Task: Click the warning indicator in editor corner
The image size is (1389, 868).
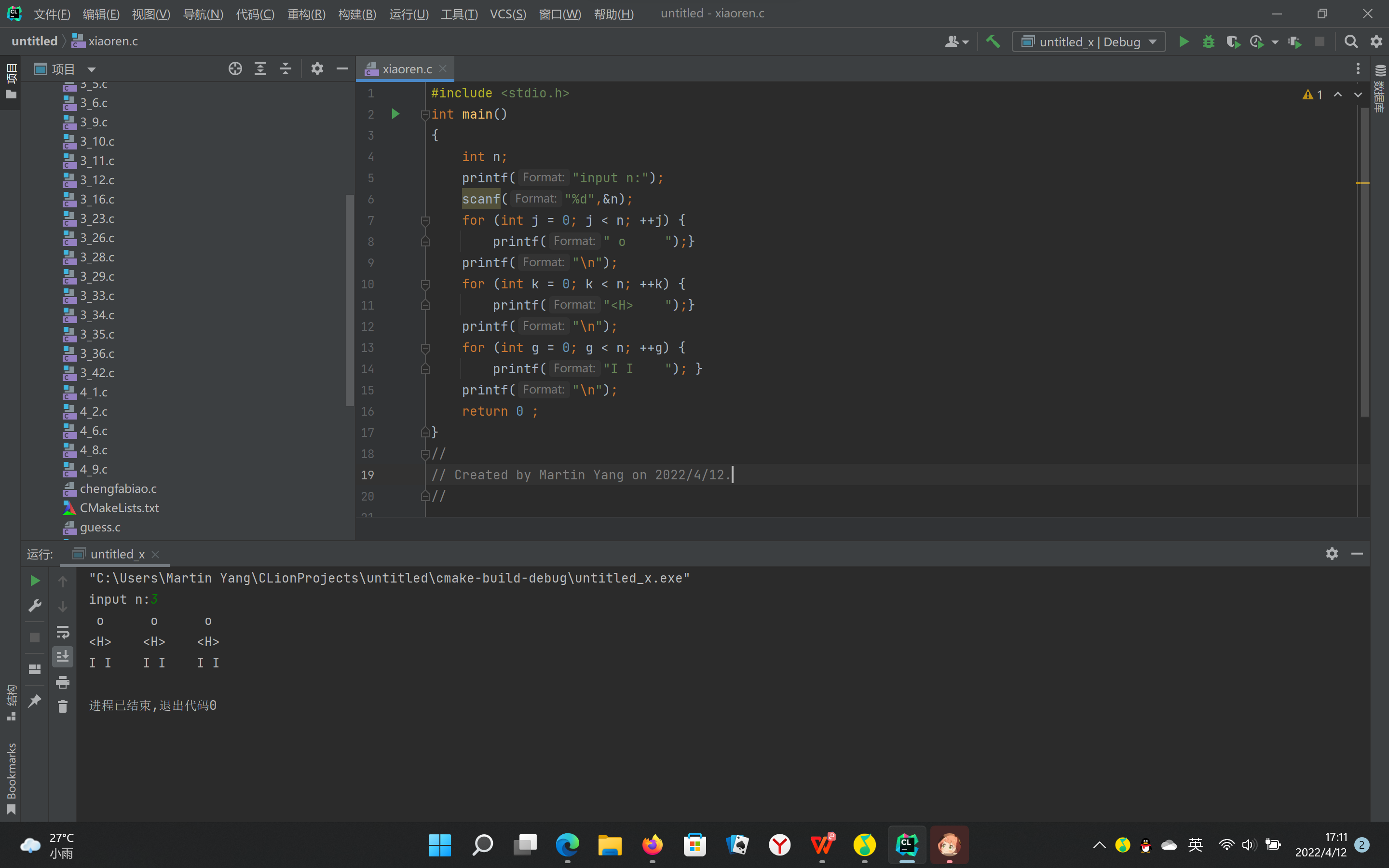Action: [1312, 95]
